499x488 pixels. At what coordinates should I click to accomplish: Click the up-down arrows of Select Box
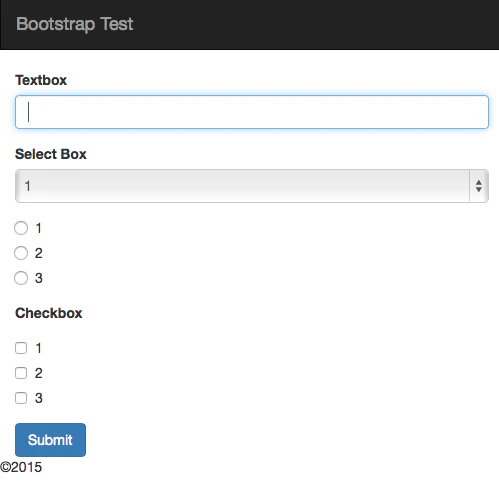tap(479, 186)
